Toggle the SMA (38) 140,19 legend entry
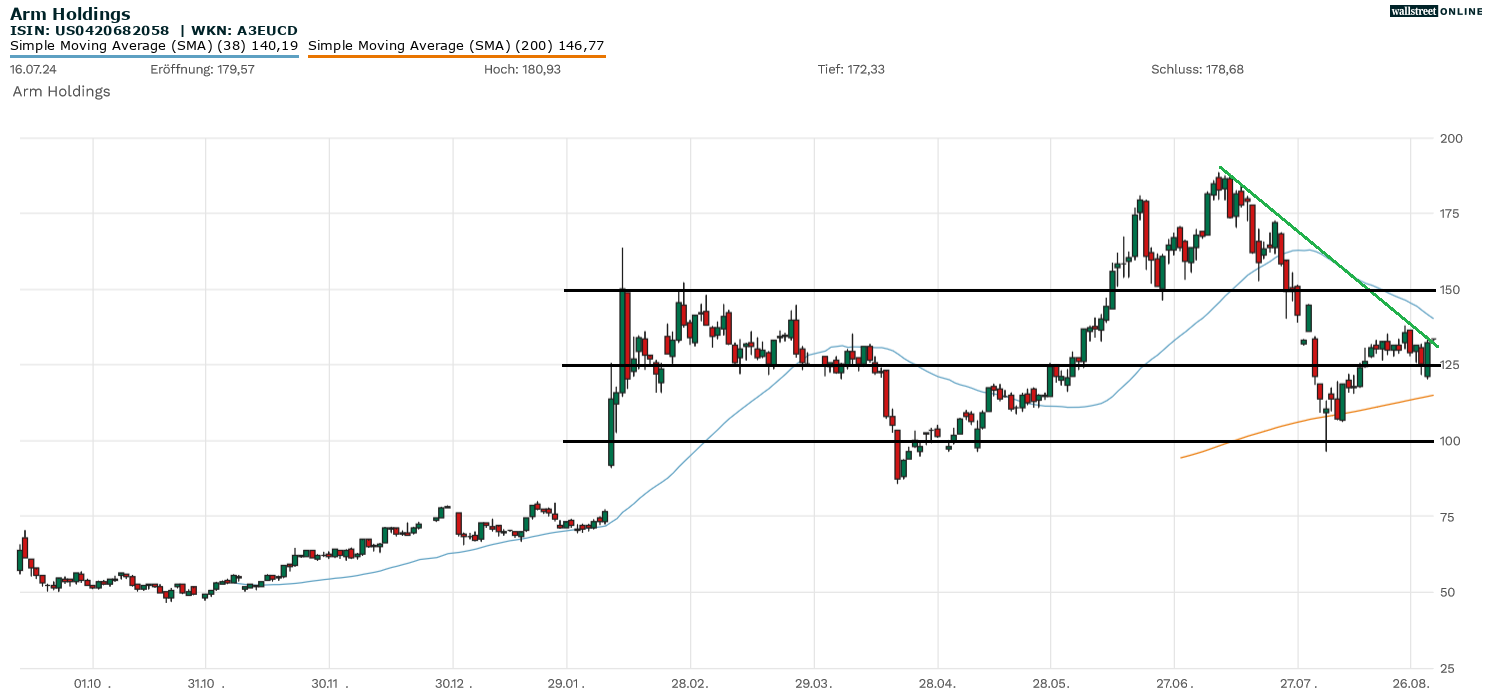This screenshot has height=689, width=1490. click(154, 46)
